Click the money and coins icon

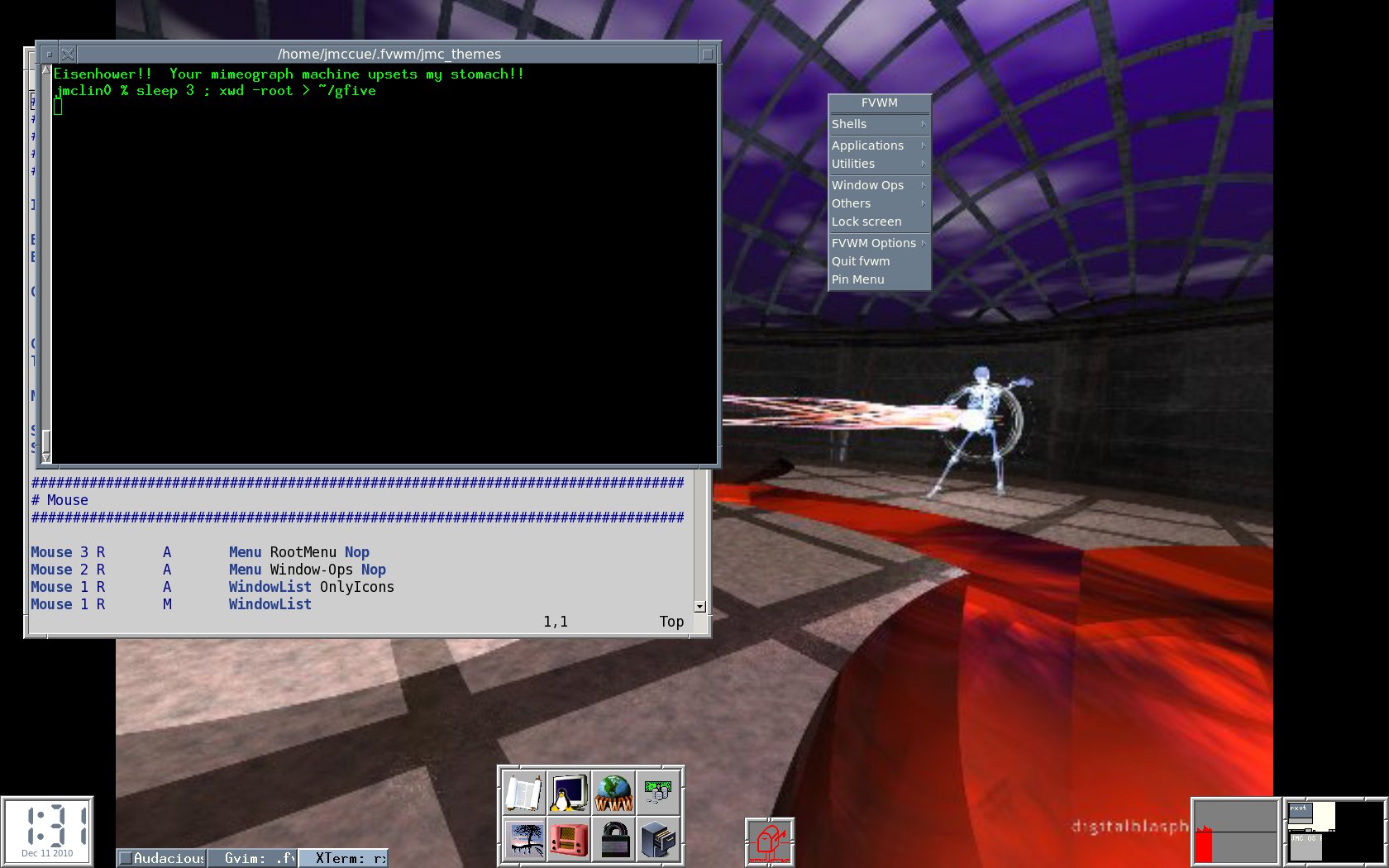point(658,793)
